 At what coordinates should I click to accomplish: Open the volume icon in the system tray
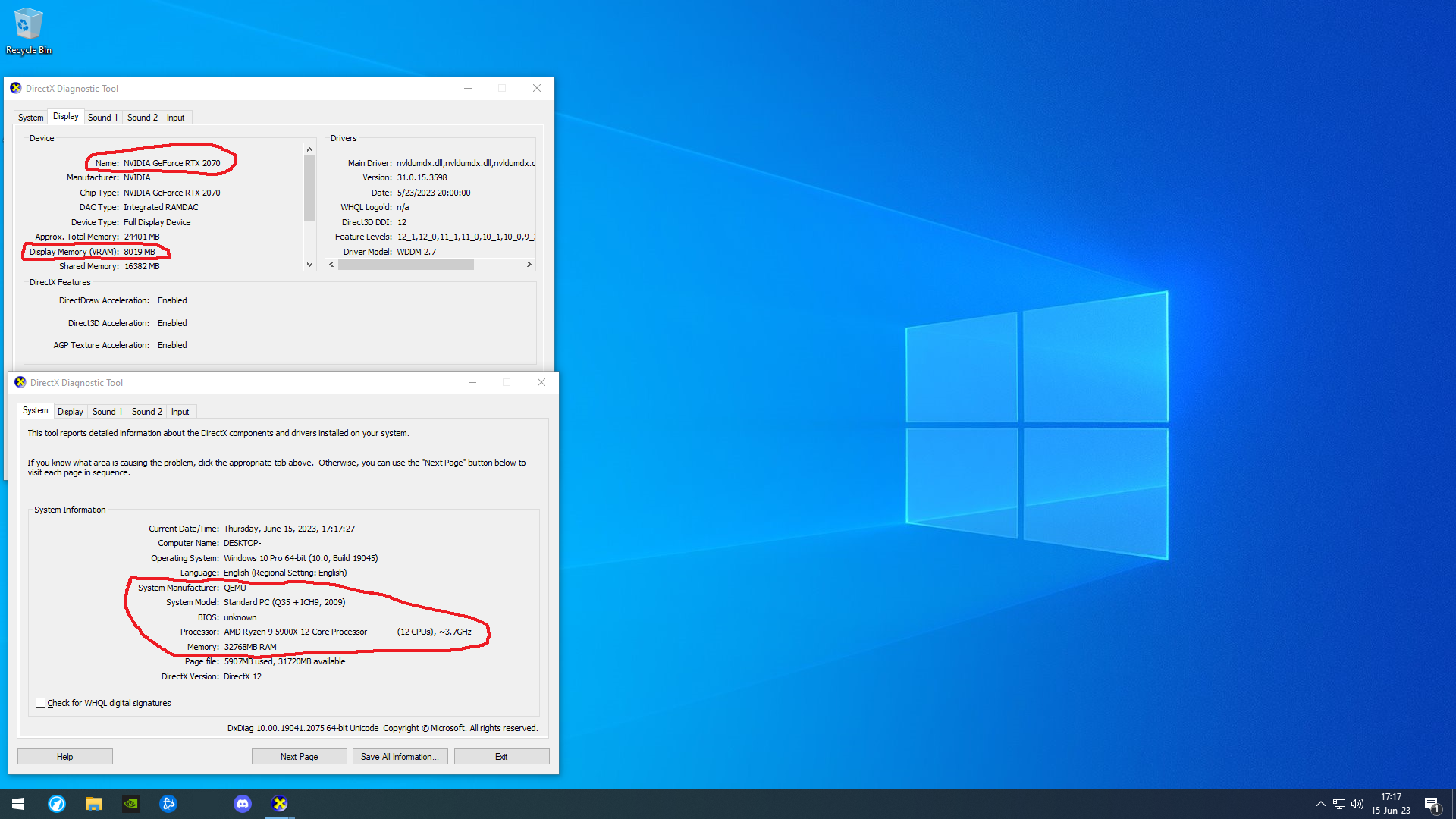click(x=1357, y=805)
